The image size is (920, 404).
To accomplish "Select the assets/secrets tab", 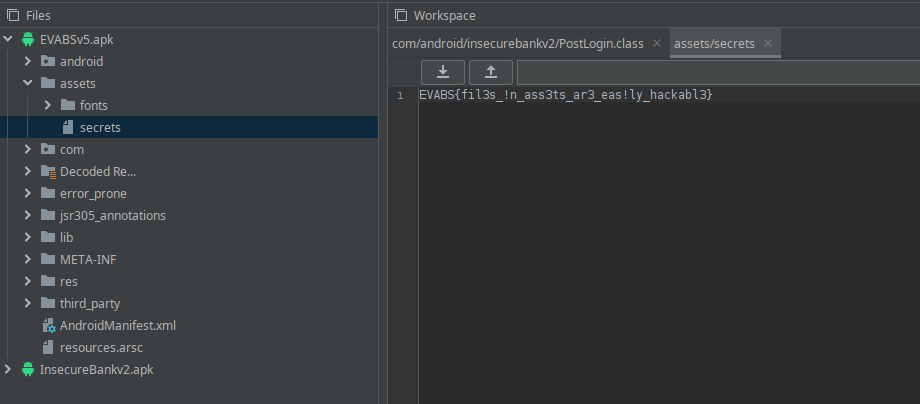I will pos(714,43).
